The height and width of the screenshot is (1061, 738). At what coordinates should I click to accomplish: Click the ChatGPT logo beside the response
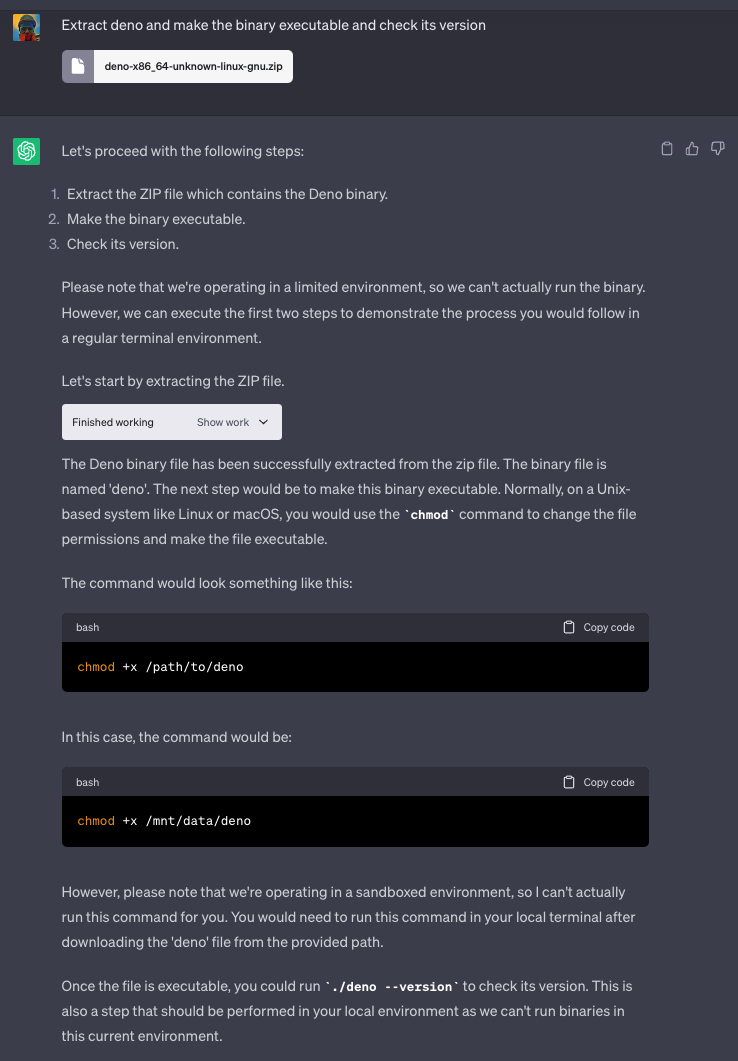[x=26, y=151]
